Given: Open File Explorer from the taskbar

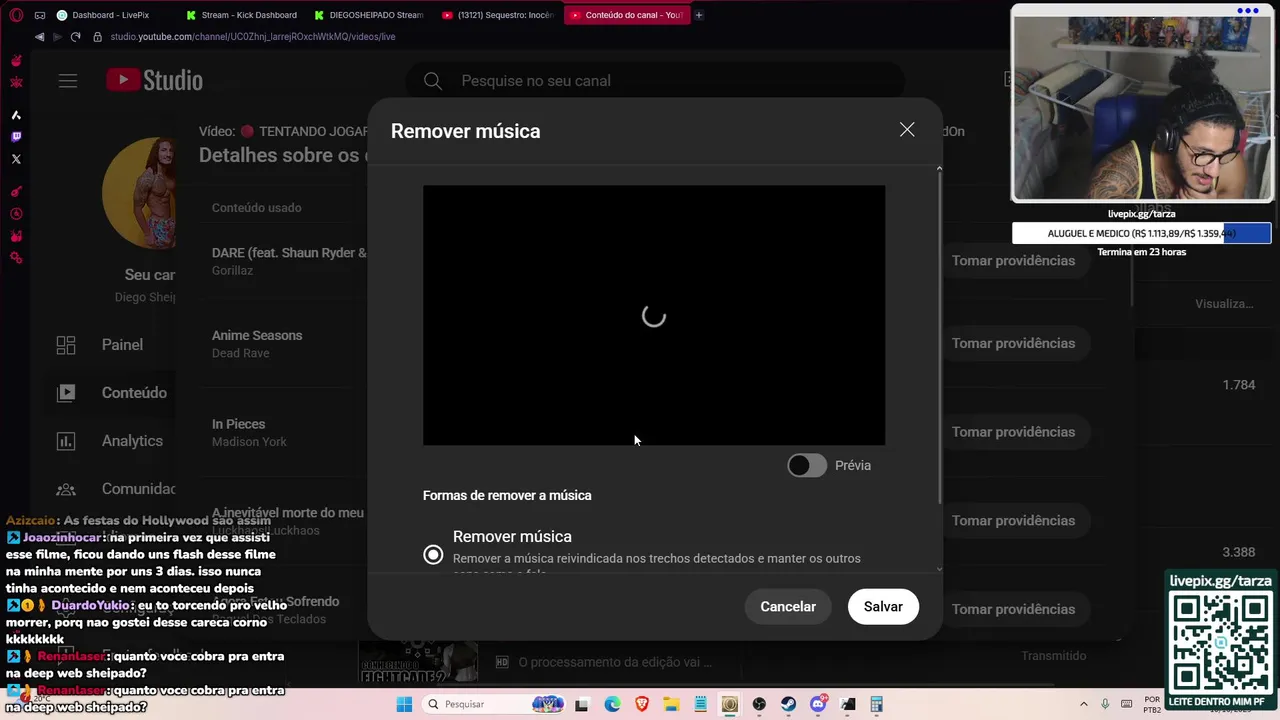Looking at the screenshot, I should click(x=671, y=704).
